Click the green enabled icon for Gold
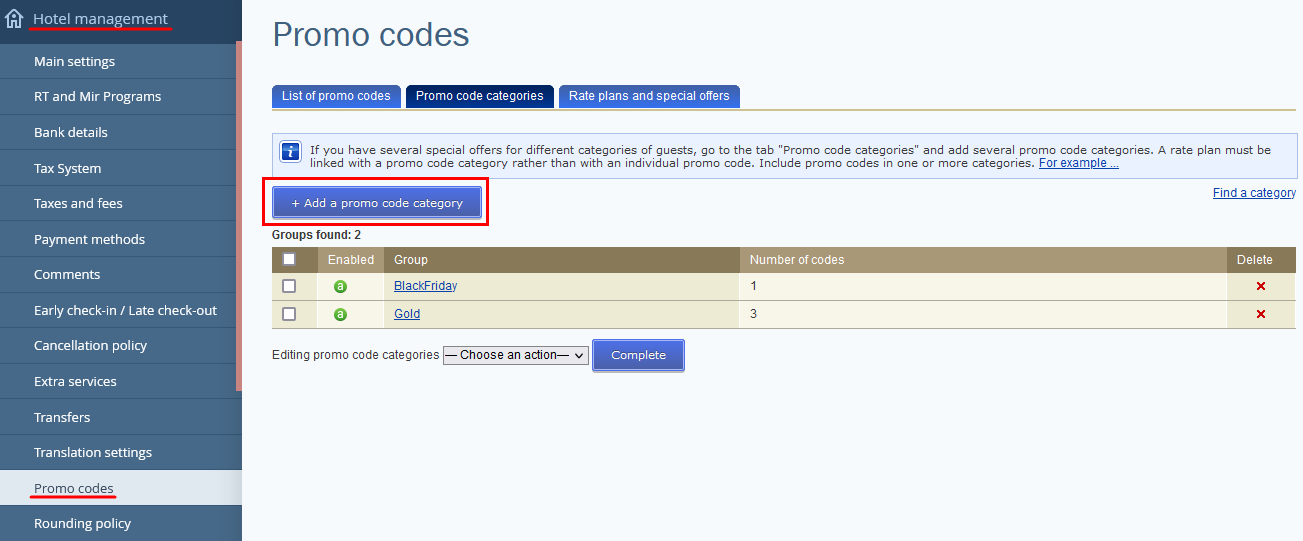This screenshot has width=1303, height=541. click(x=340, y=314)
